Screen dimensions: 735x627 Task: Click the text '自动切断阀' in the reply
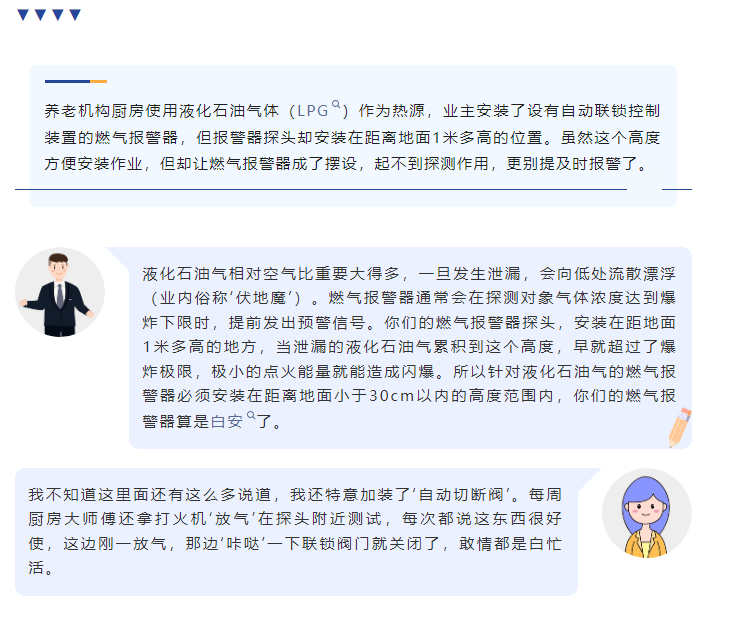[460, 495]
